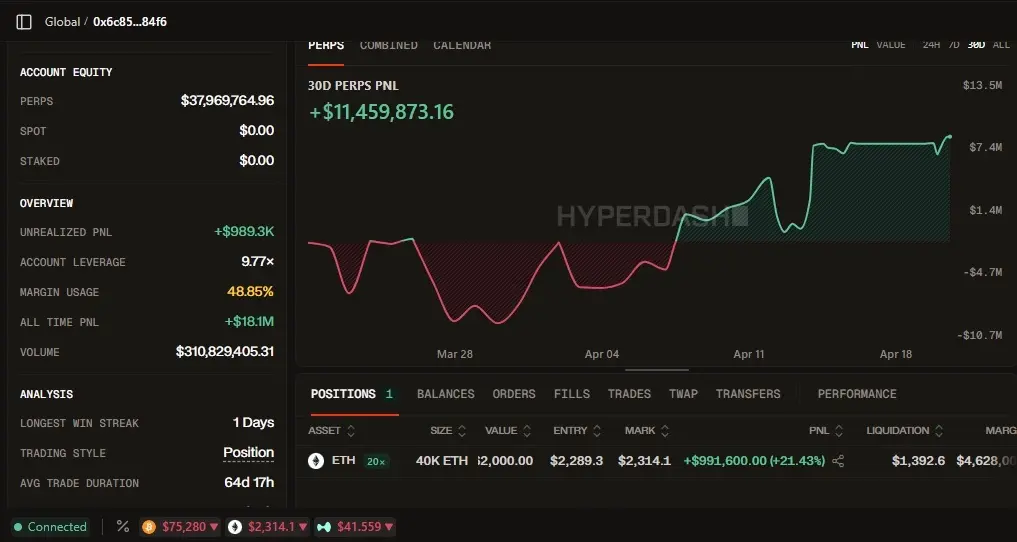This screenshot has height=542, width=1017.
Task: Click the Bitcoin icon in the status bar
Action: pyautogui.click(x=149, y=527)
